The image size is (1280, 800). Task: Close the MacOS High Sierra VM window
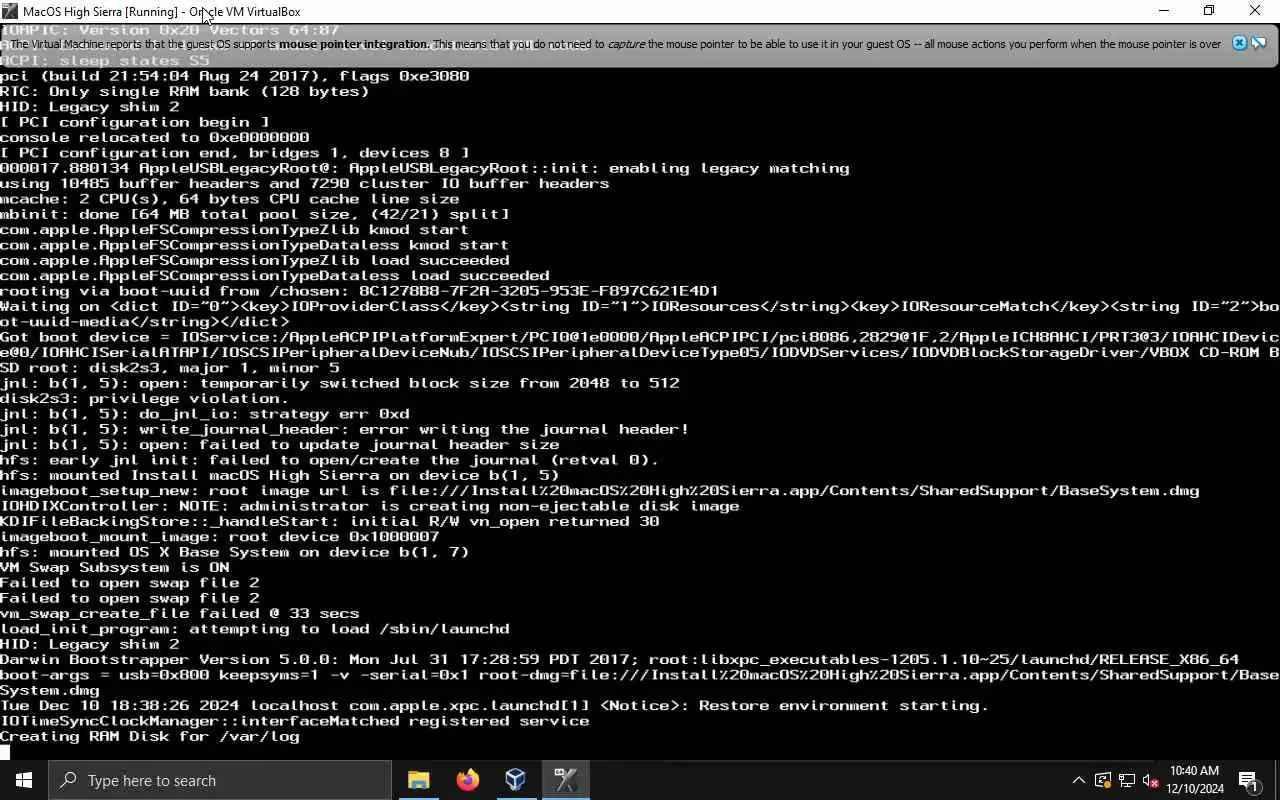[x=1255, y=11]
